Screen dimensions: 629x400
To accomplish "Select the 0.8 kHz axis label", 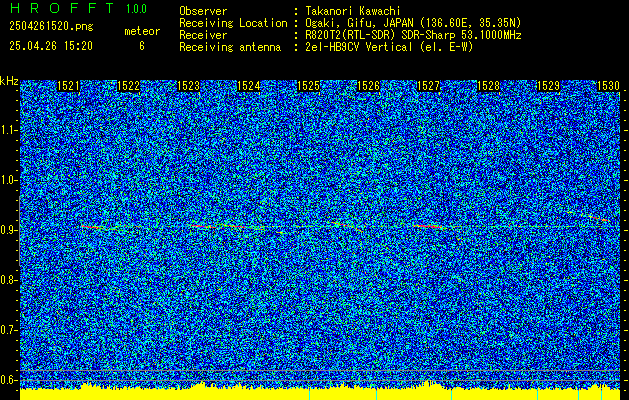I will (7, 280).
